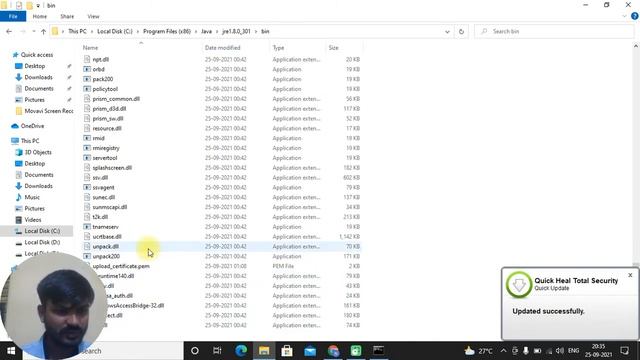
Task: Select splashscreen.dll file
Action: tap(112, 168)
